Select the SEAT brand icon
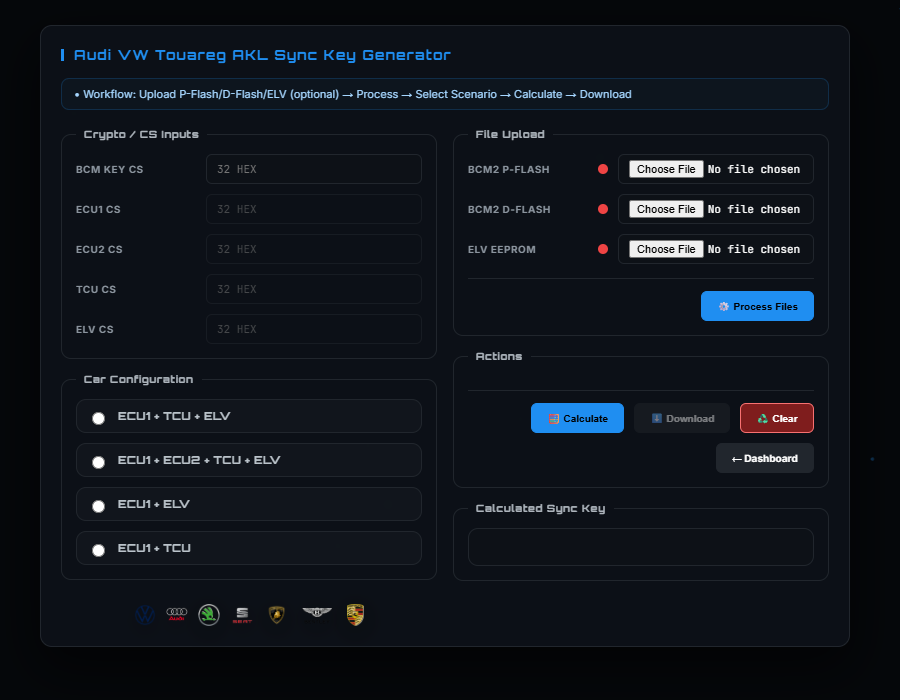Screen dimensions: 900x700 click(x=241, y=614)
